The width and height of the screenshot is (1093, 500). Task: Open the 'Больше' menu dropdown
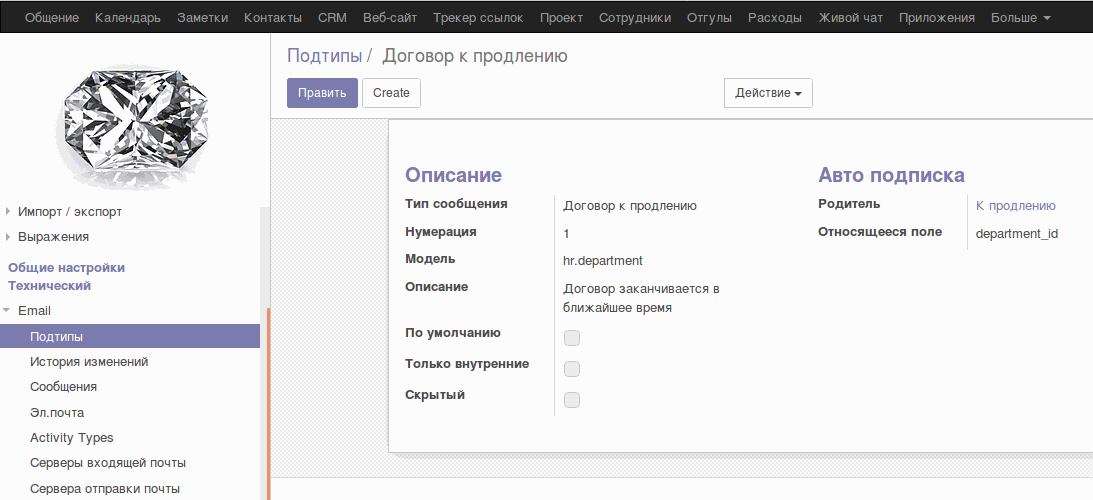pyautogui.click(x=1020, y=18)
